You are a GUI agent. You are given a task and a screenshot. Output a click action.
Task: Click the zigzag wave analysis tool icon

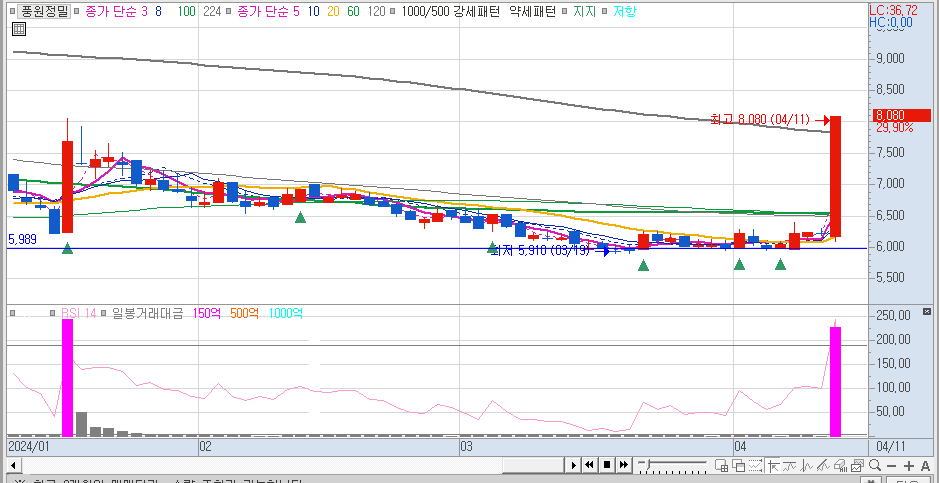click(x=807, y=465)
